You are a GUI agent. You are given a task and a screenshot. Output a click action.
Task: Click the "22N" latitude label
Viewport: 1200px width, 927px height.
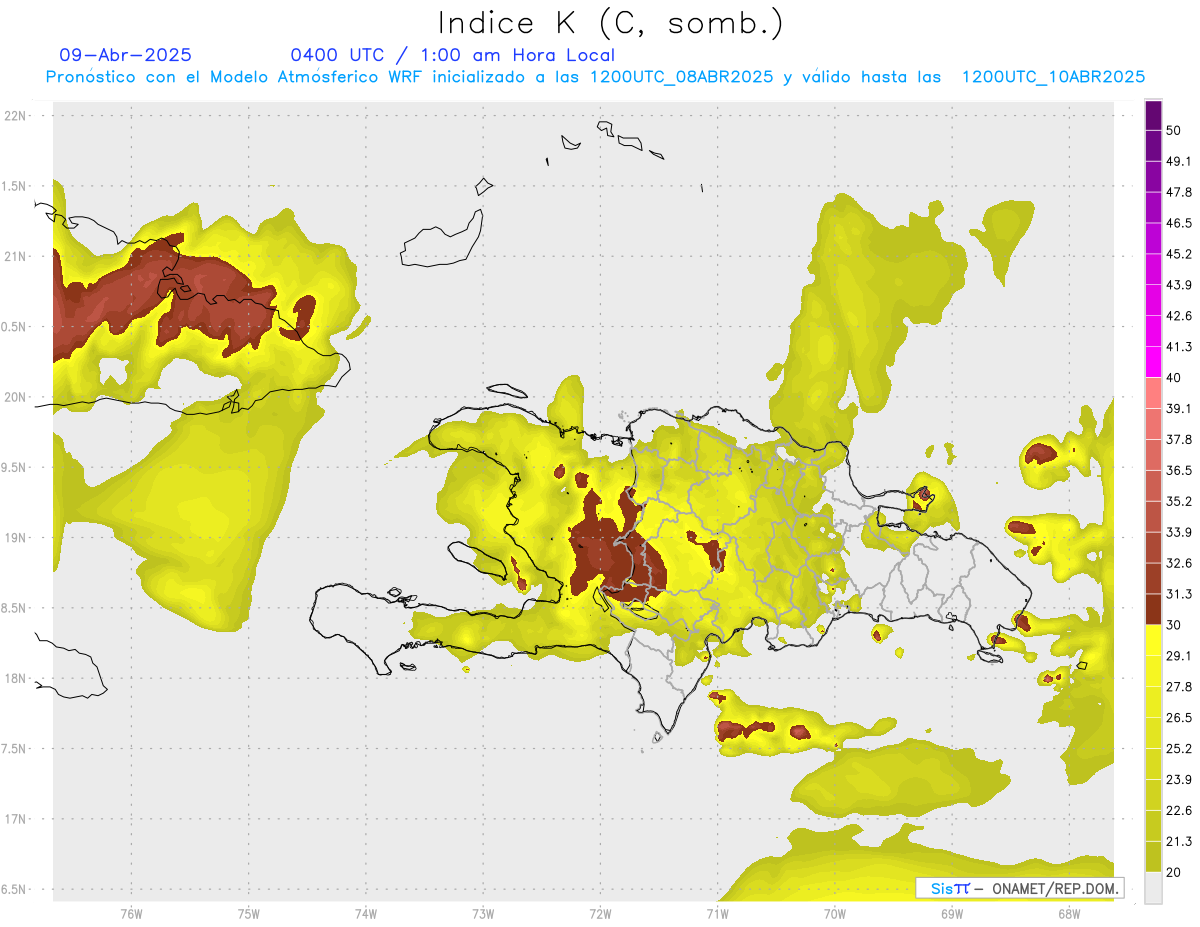point(17,115)
